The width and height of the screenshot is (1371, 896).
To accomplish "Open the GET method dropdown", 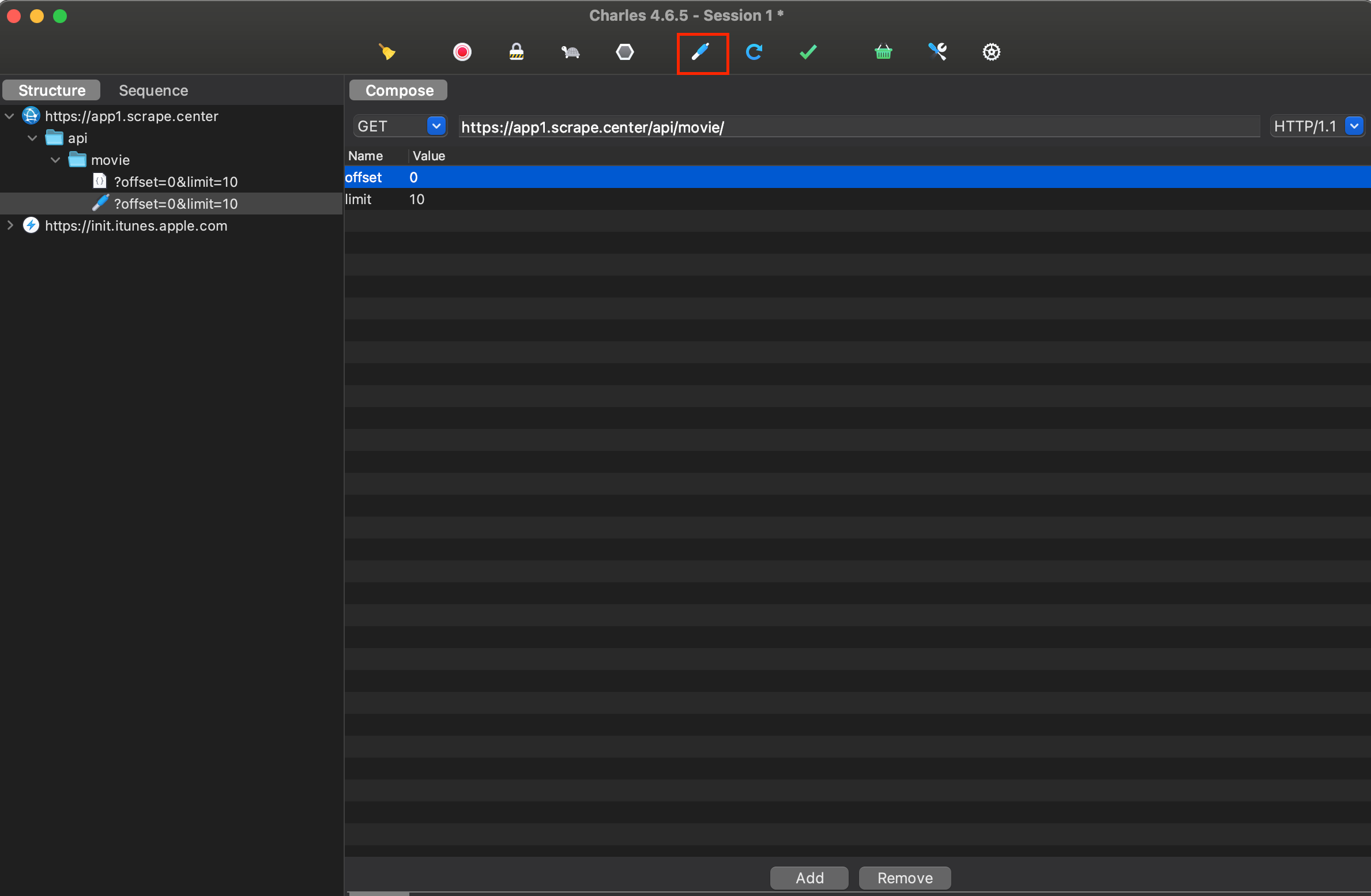I will click(436, 126).
